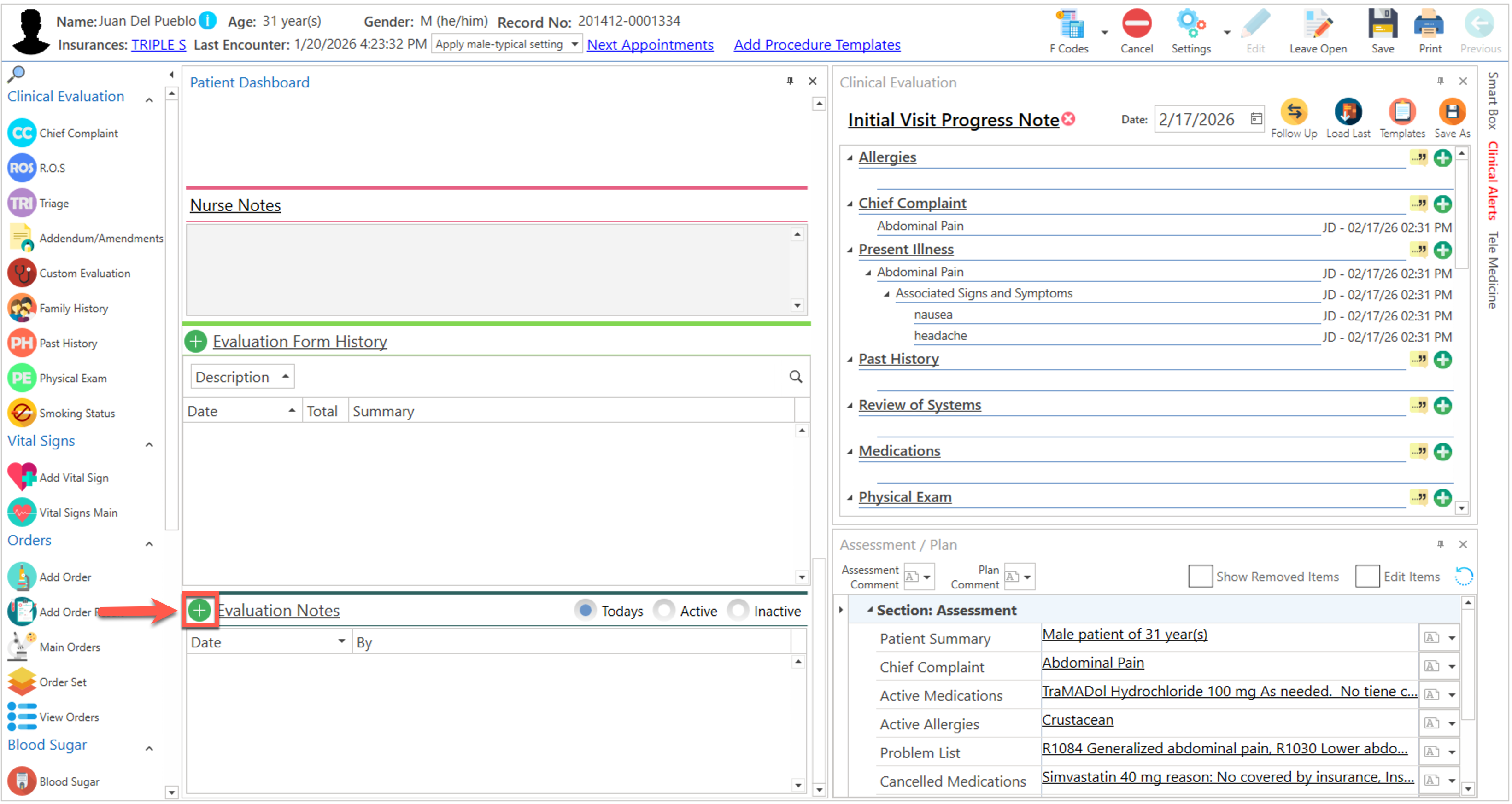Select the Active radio button
Viewport: 1512px width, 804px height.
[x=664, y=610]
